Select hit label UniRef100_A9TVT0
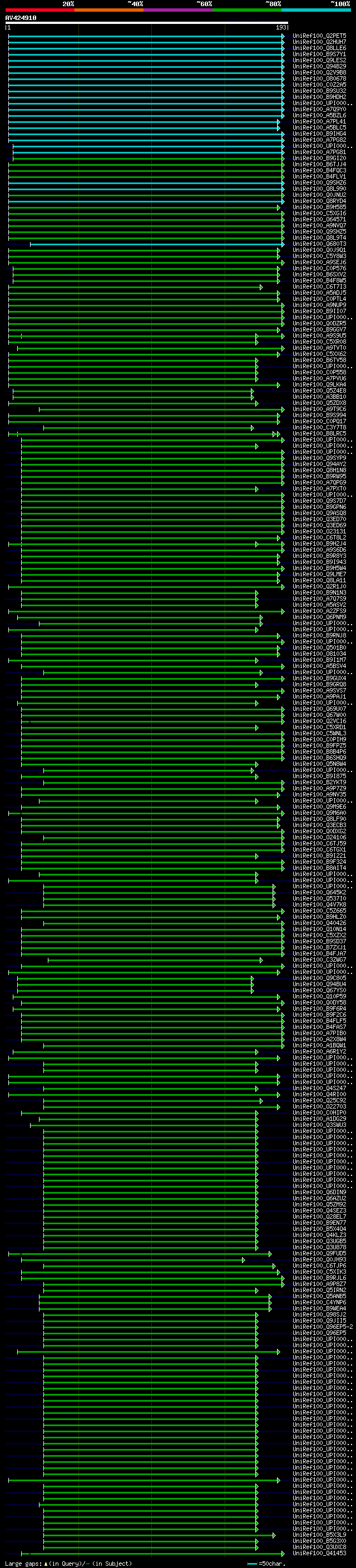 319,348
